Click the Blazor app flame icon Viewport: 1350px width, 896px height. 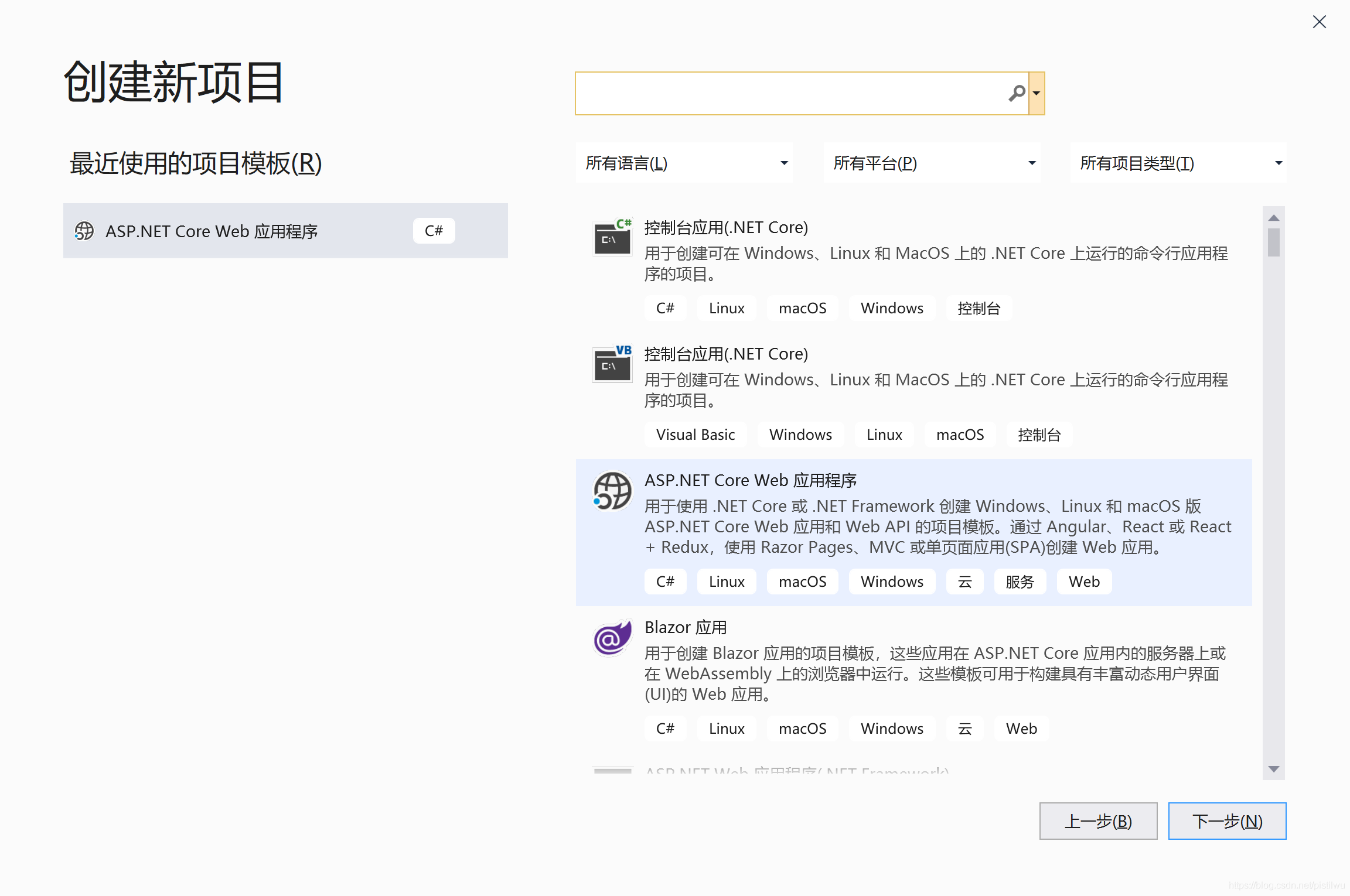[612, 638]
